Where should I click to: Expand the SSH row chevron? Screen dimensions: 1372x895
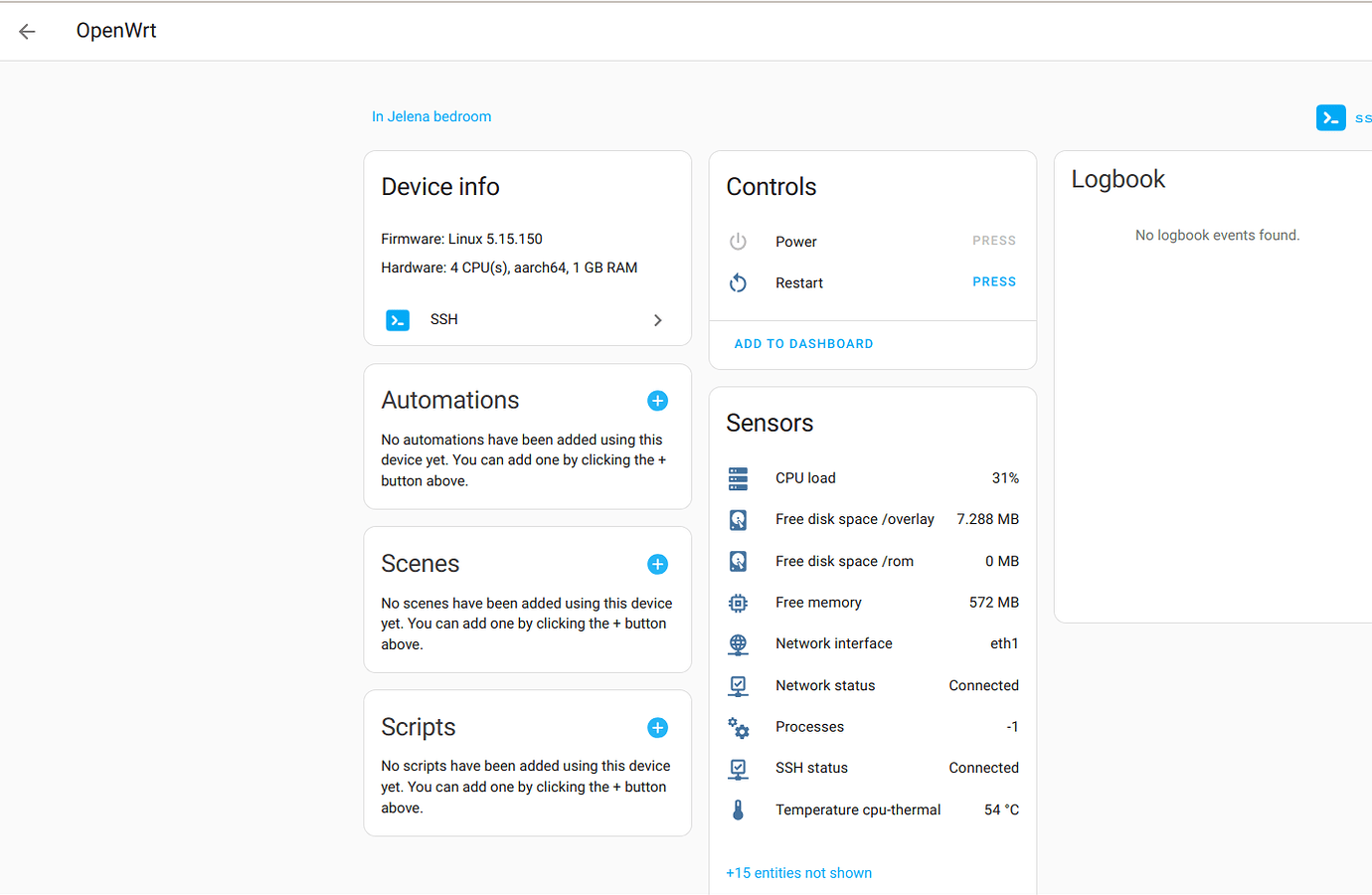click(x=657, y=319)
